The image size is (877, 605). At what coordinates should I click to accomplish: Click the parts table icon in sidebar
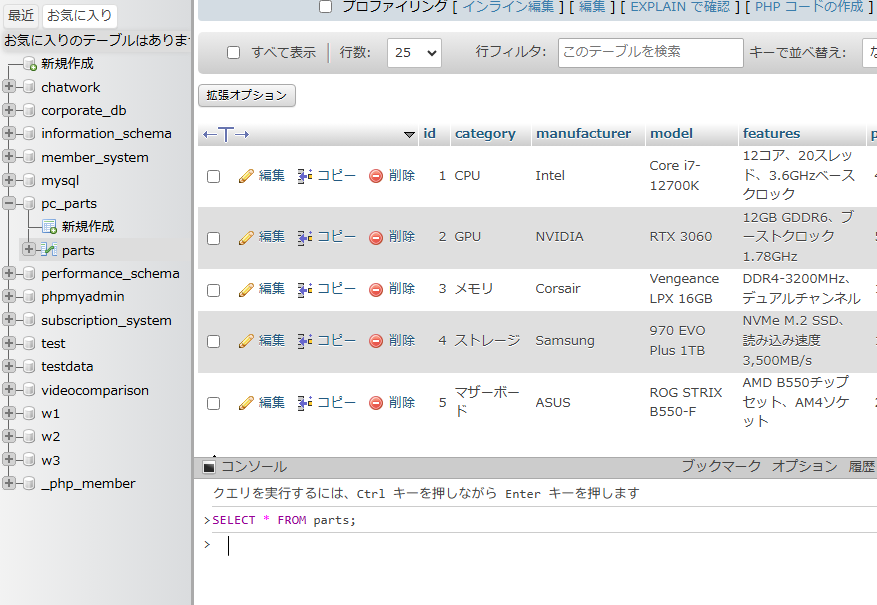coord(50,250)
